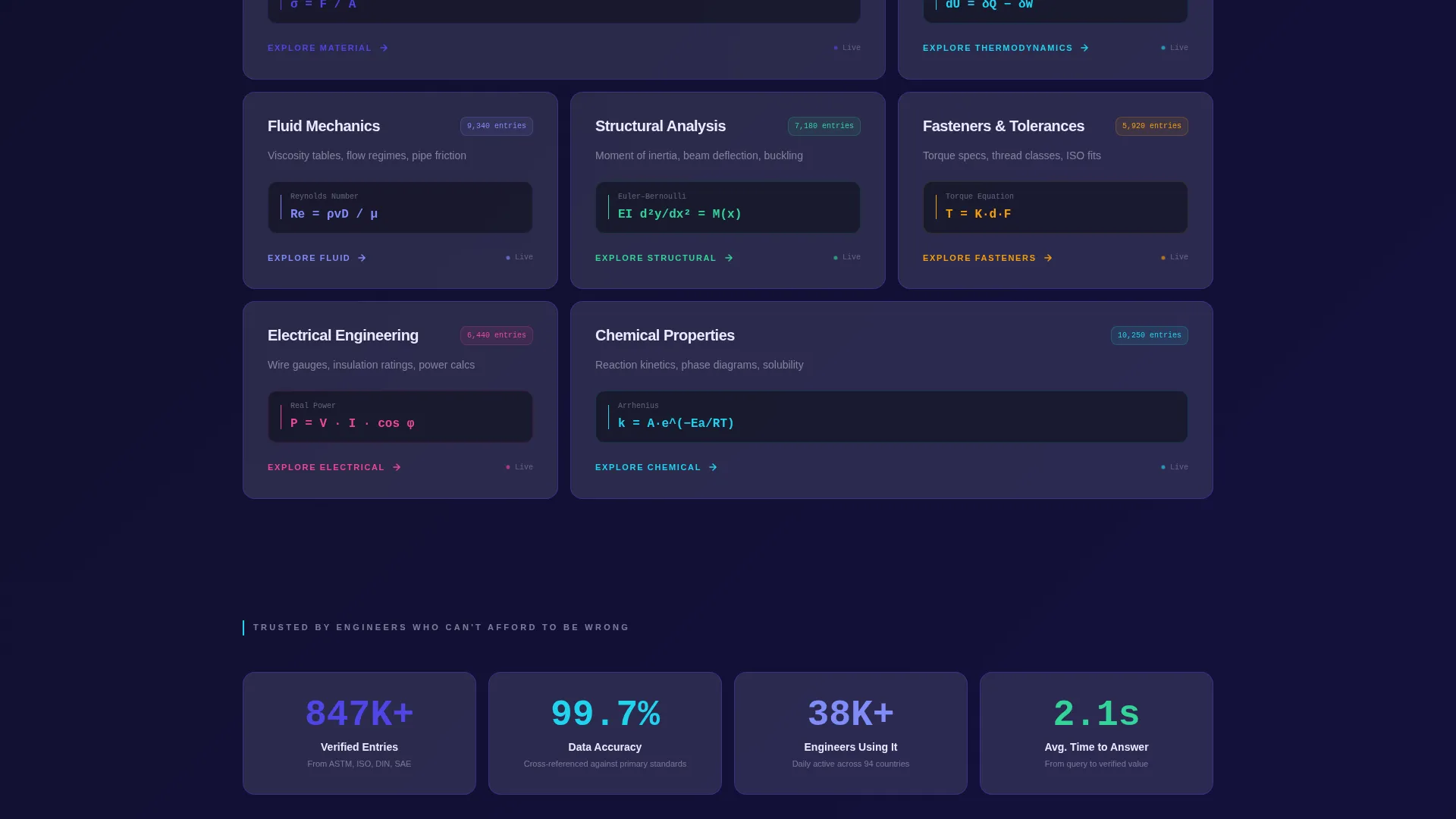Screen dimensions: 1456x819
Task: Click the 'Trusted by engineers' section heading
Action: pyautogui.click(x=441, y=627)
